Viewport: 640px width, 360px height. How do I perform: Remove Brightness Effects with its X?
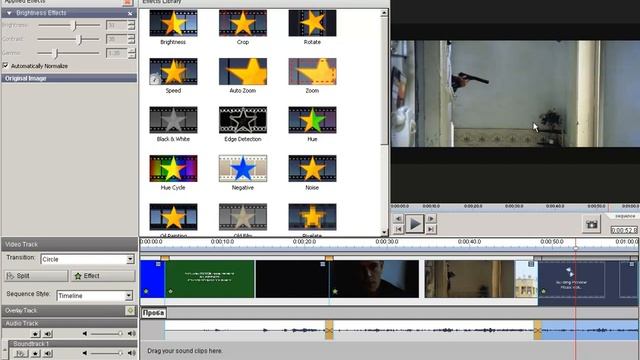(130, 13)
